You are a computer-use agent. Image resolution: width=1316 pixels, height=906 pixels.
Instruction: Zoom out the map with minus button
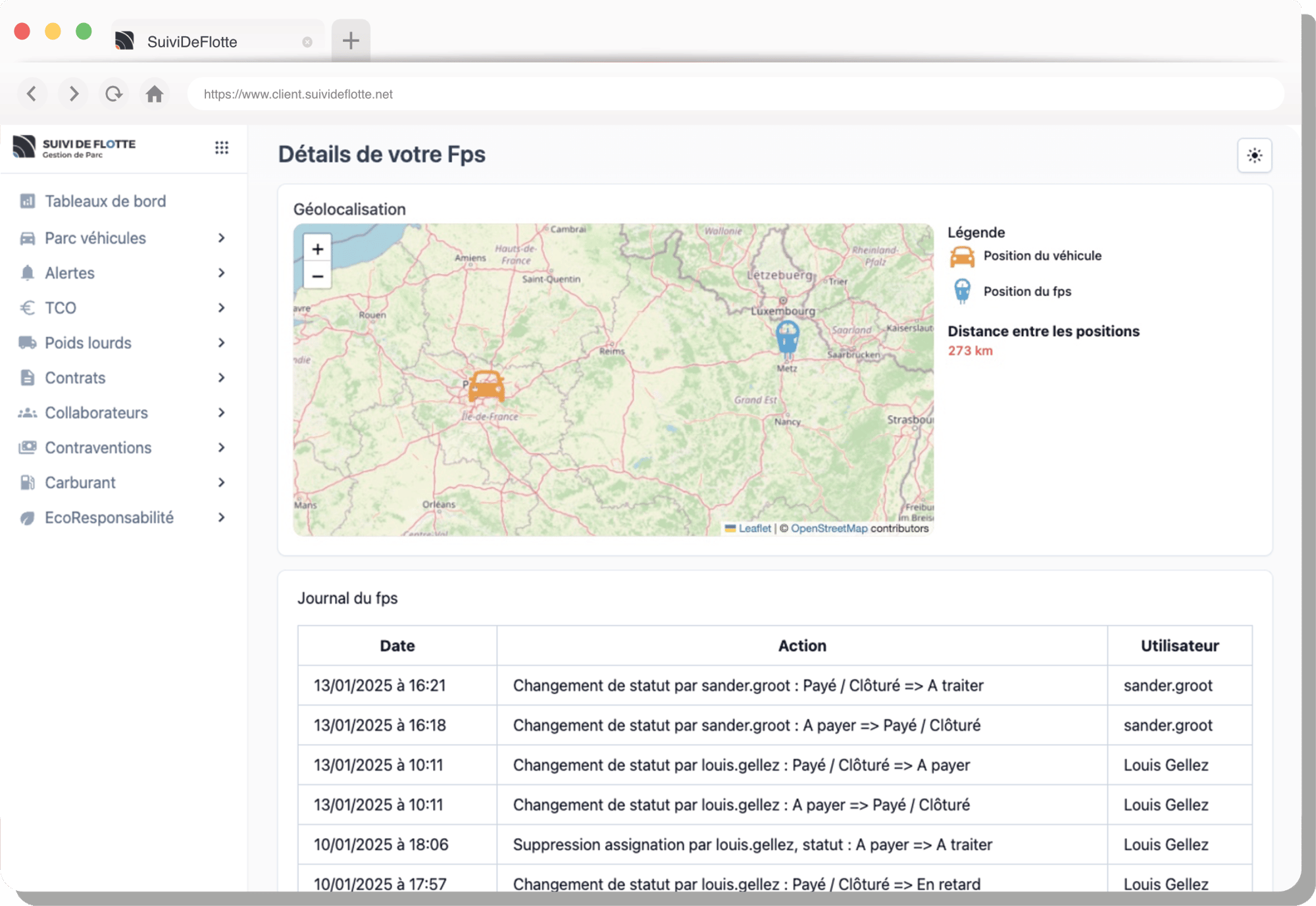(317, 276)
